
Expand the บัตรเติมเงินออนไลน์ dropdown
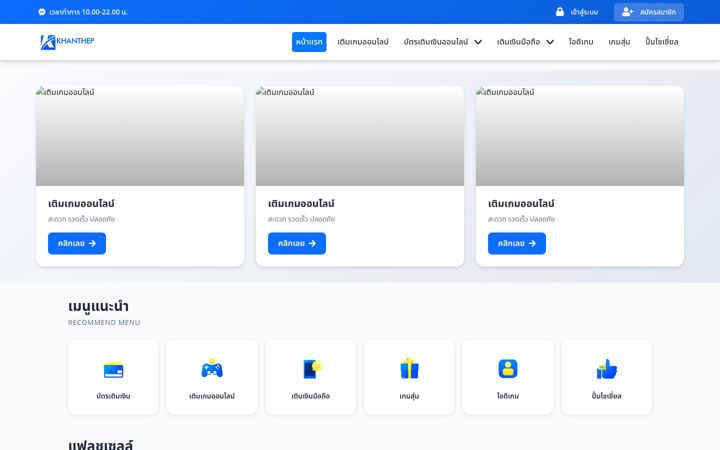[x=443, y=42]
